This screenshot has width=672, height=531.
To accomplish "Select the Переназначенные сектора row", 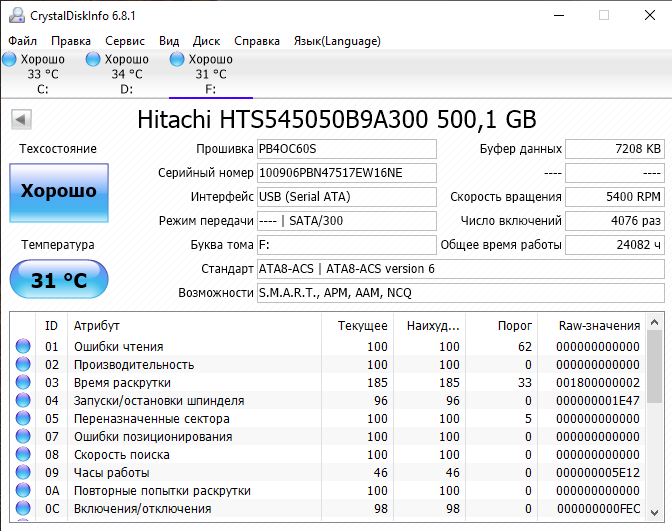I will [328, 418].
